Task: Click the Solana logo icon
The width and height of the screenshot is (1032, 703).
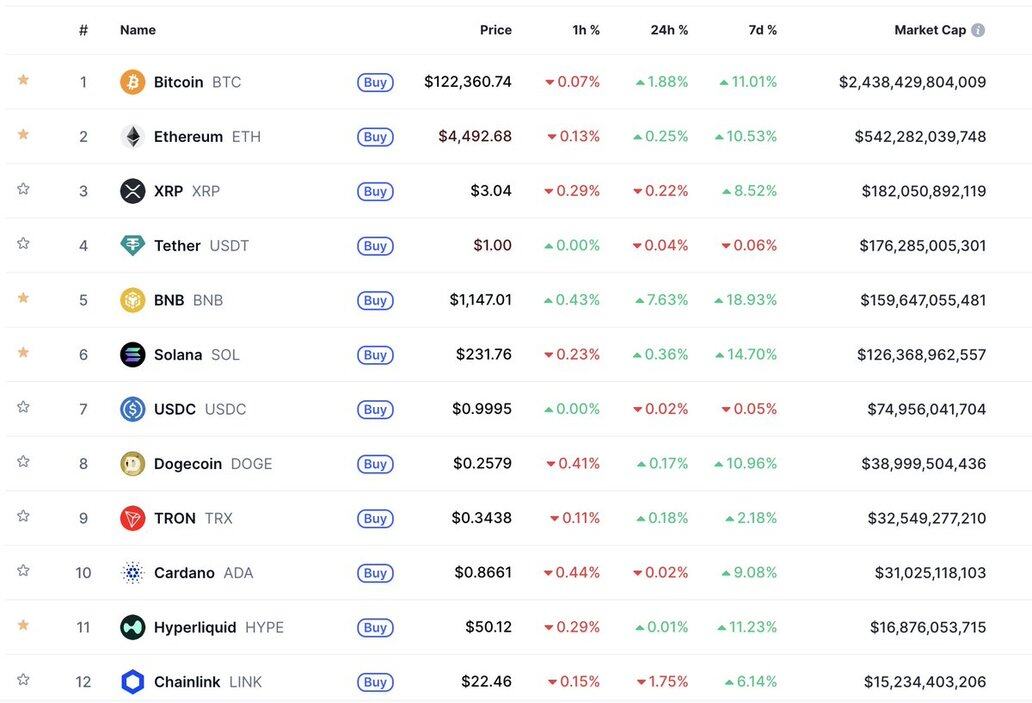Action: tap(132, 355)
